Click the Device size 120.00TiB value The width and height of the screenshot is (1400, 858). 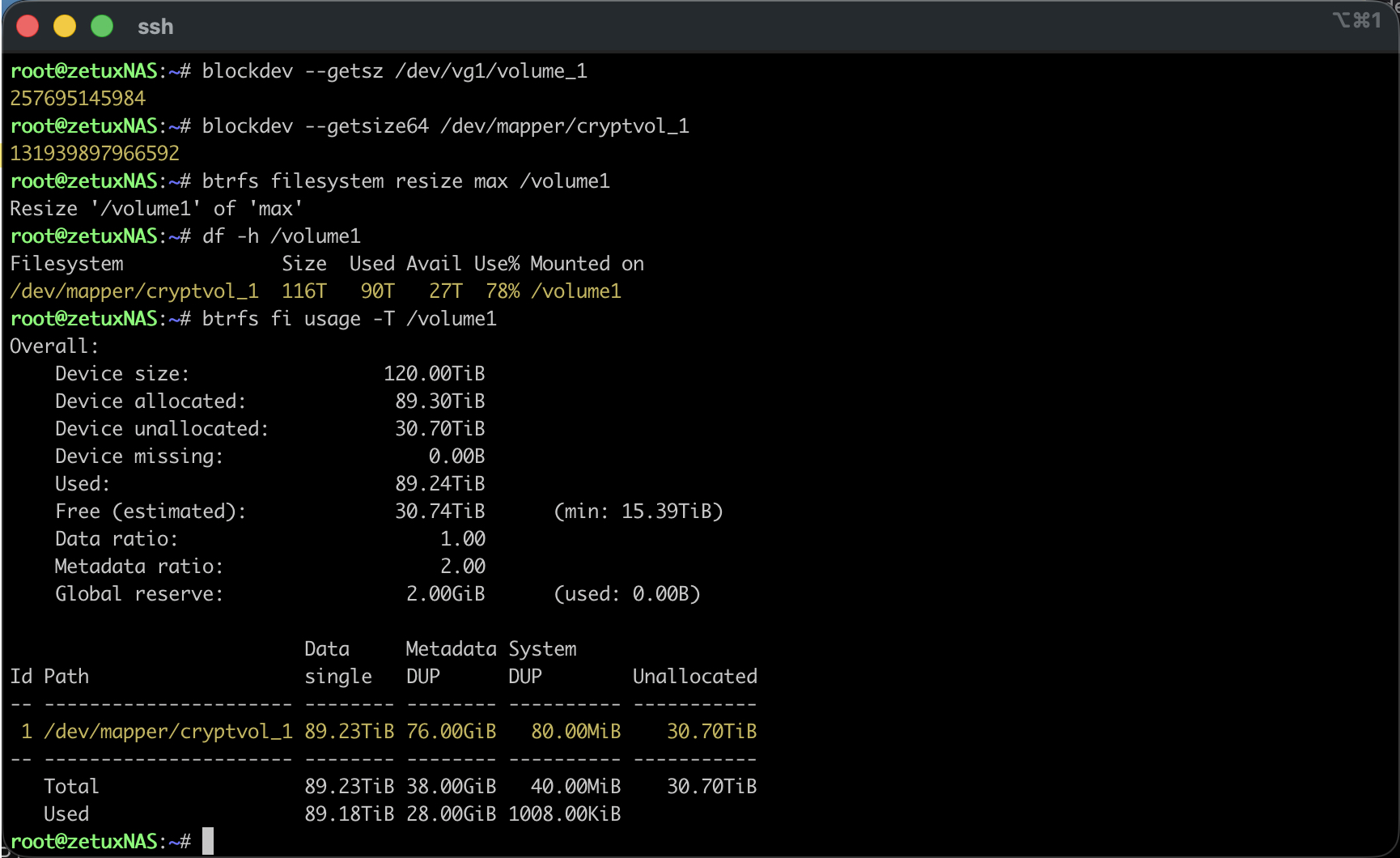434,374
